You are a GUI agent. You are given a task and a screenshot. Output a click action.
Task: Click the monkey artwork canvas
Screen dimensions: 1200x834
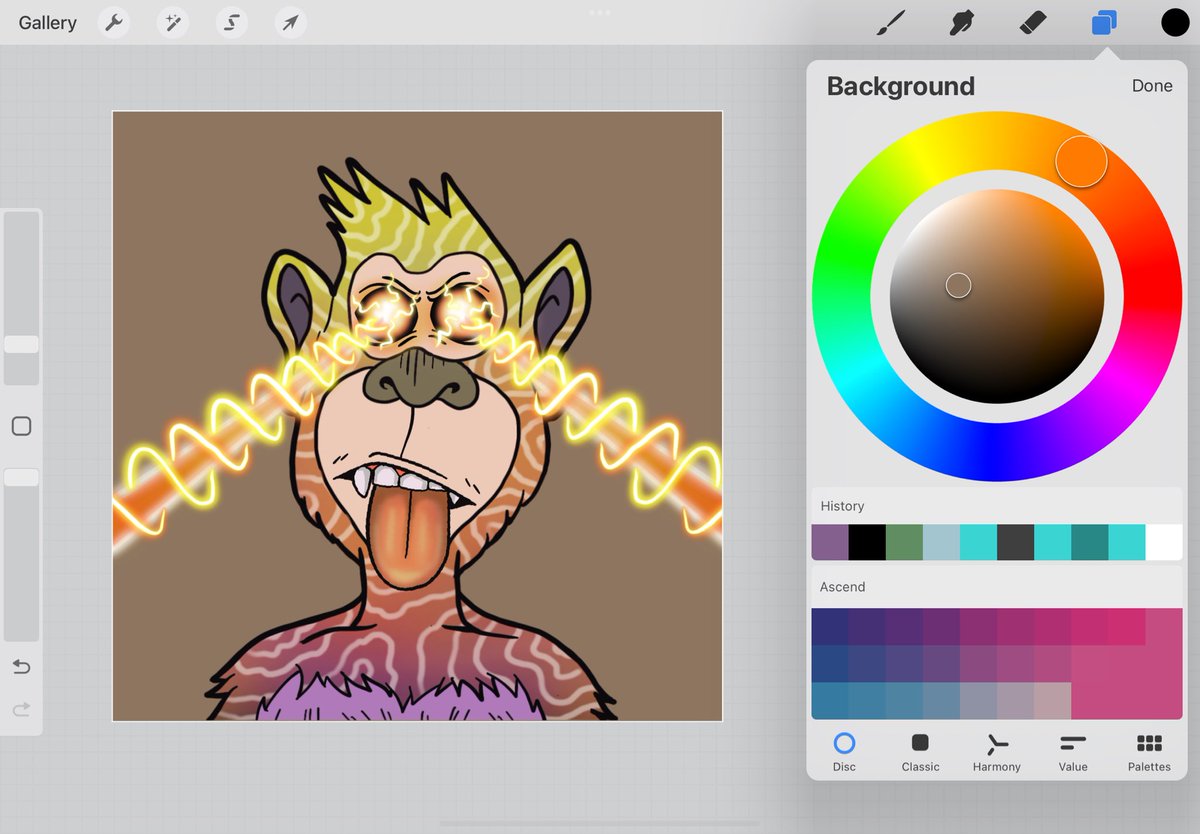tap(417, 416)
